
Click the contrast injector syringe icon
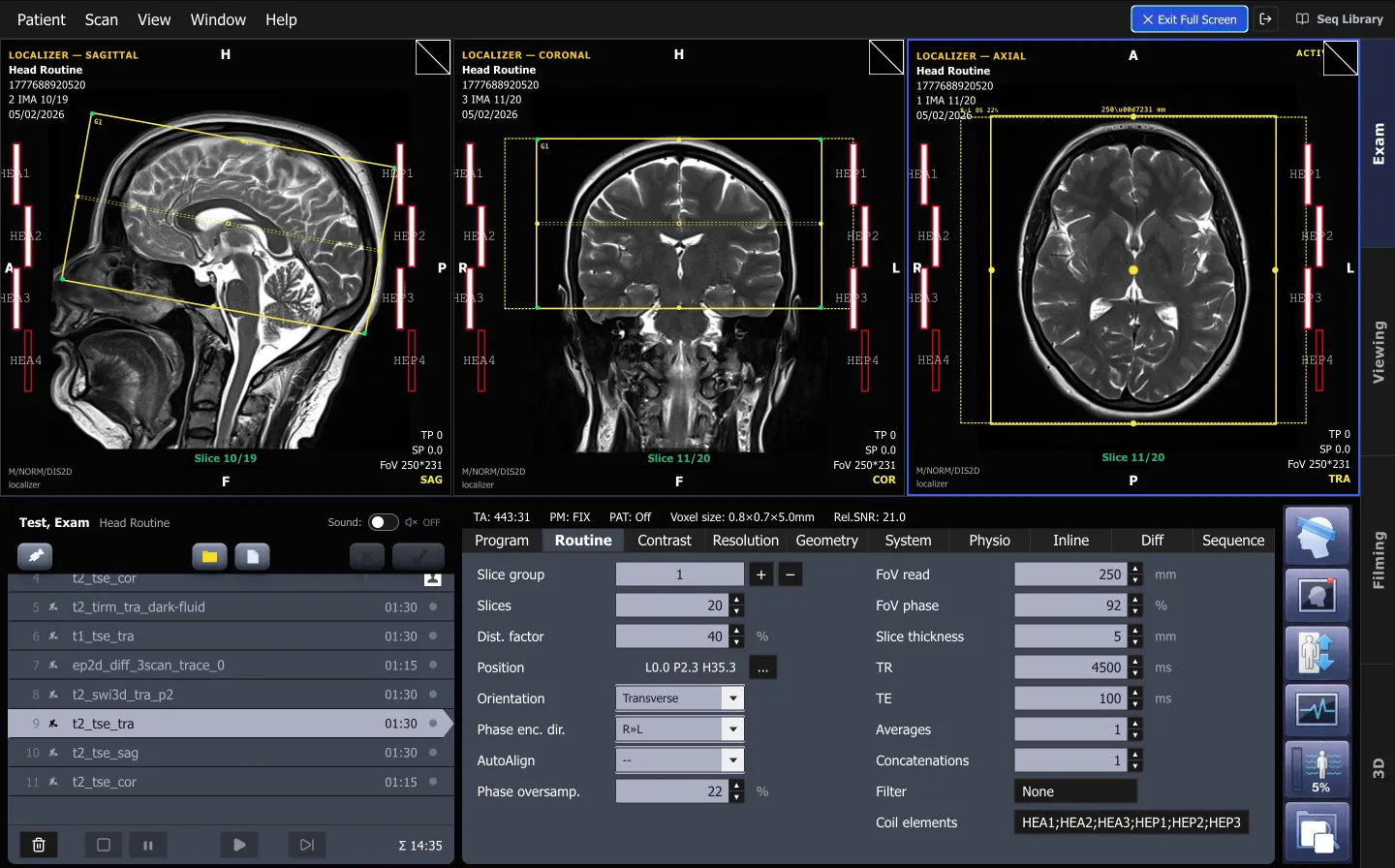35,556
